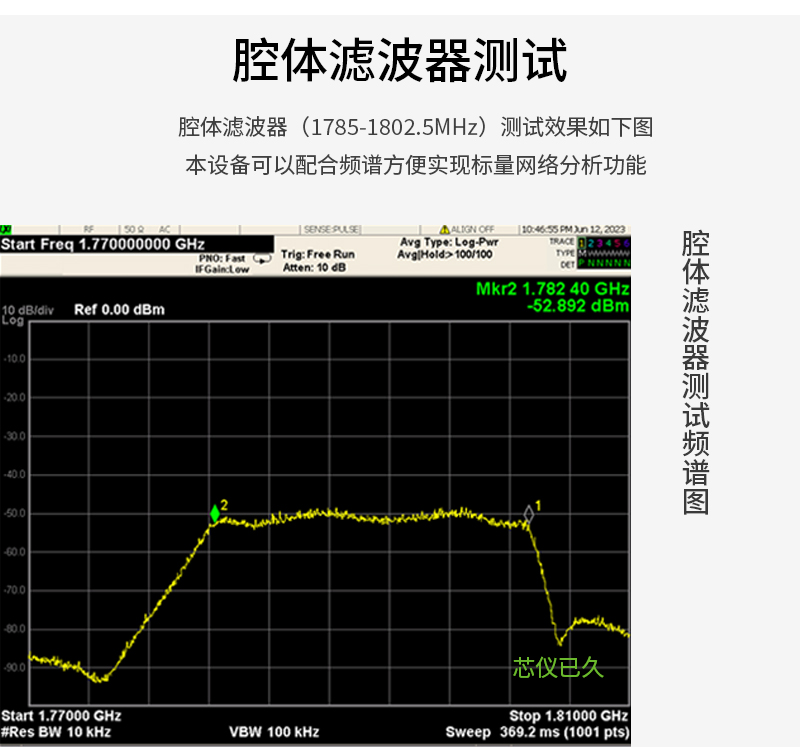The height and width of the screenshot is (747, 800).
Task: Click the Ref 0.00 dBm label
Action: click(119, 310)
